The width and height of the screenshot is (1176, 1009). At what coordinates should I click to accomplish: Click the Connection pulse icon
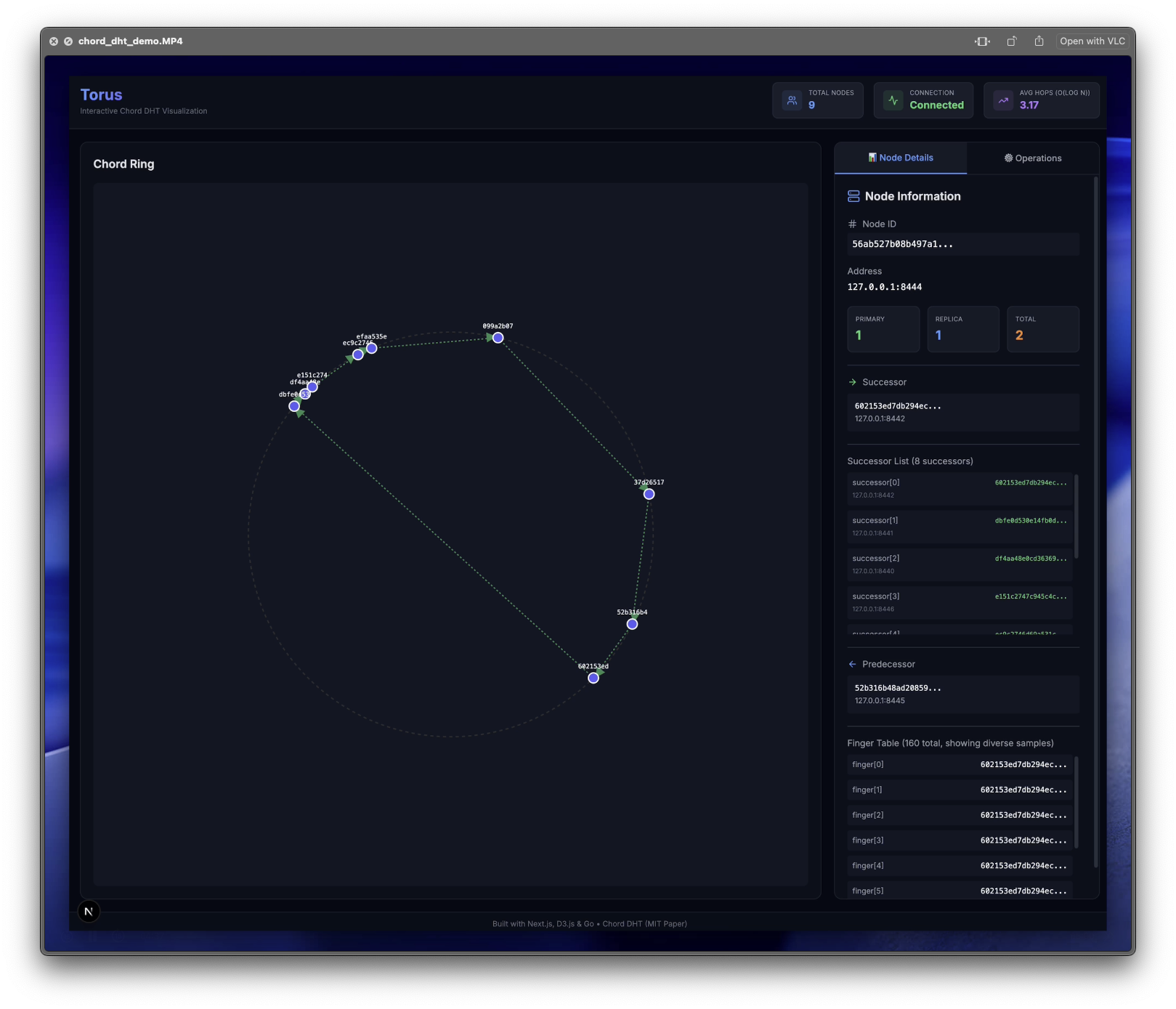point(893,100)
